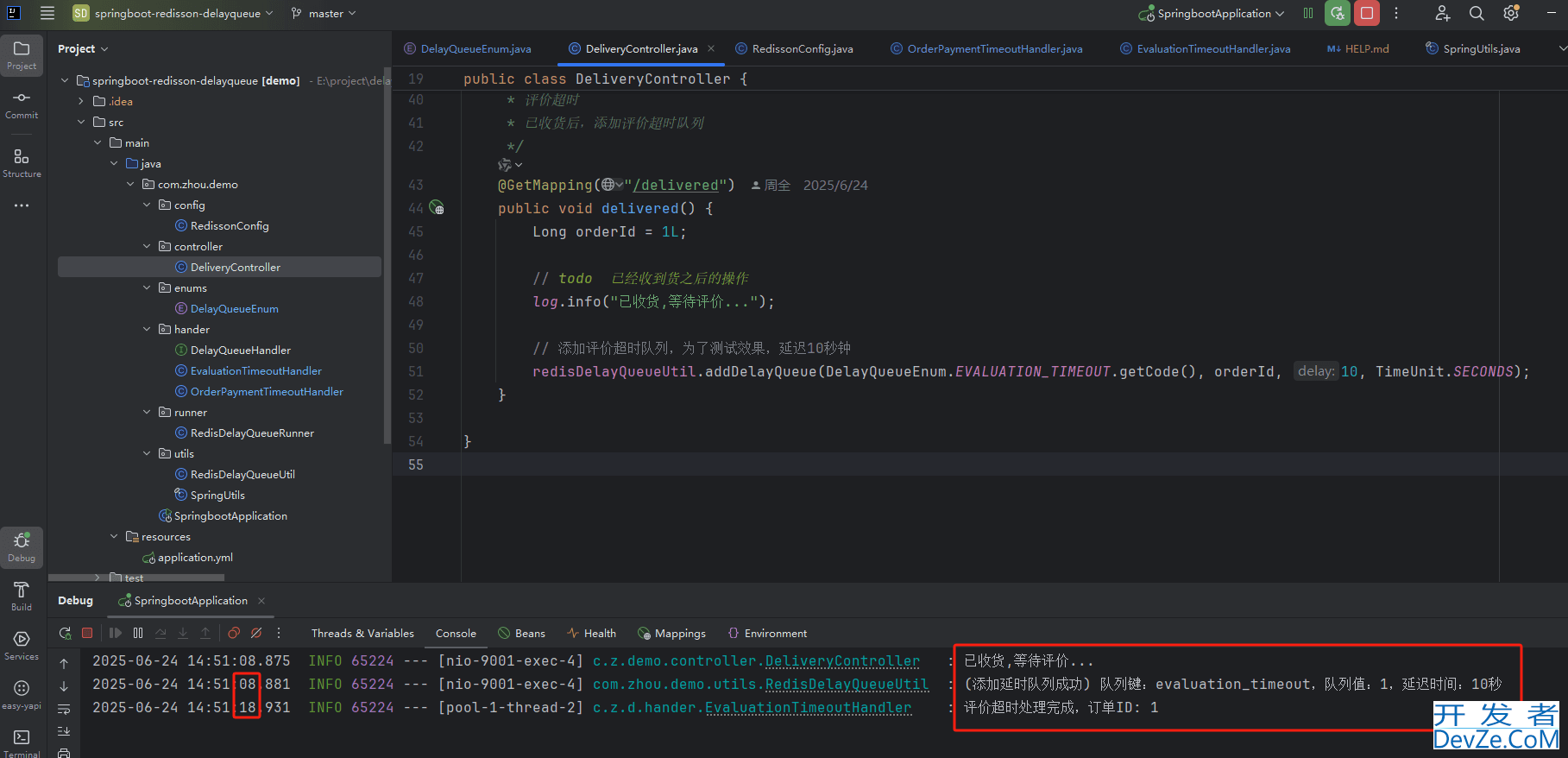
Task: Open Threads & Variables debug tab
Action: click(x=362, y=633)
